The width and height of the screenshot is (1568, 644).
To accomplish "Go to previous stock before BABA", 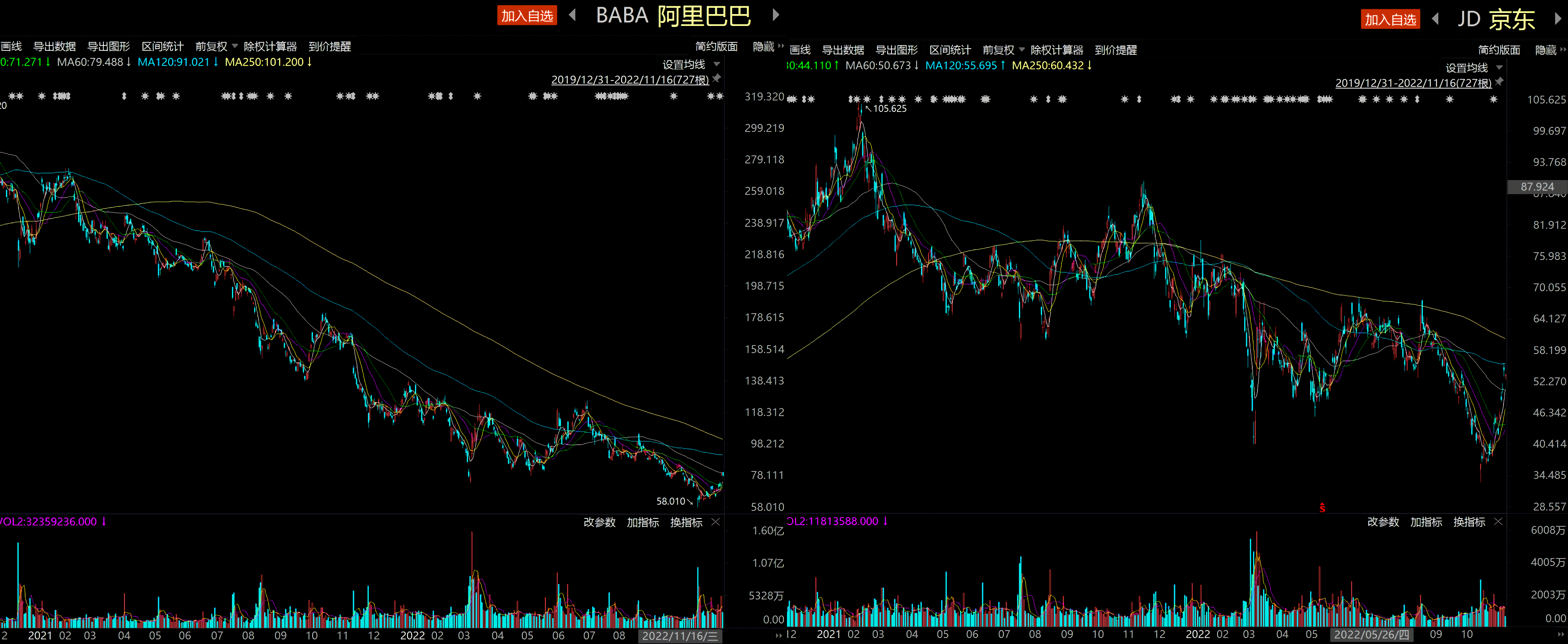I will pyautogui.click(x=572, y=14).
